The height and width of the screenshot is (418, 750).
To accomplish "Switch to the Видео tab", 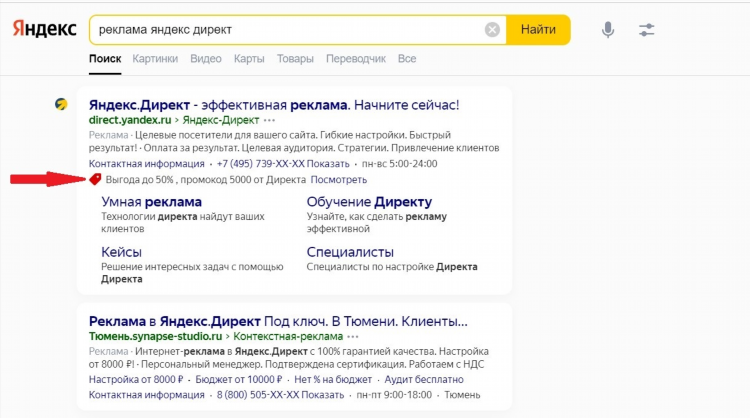I will [x=206, y=59].
